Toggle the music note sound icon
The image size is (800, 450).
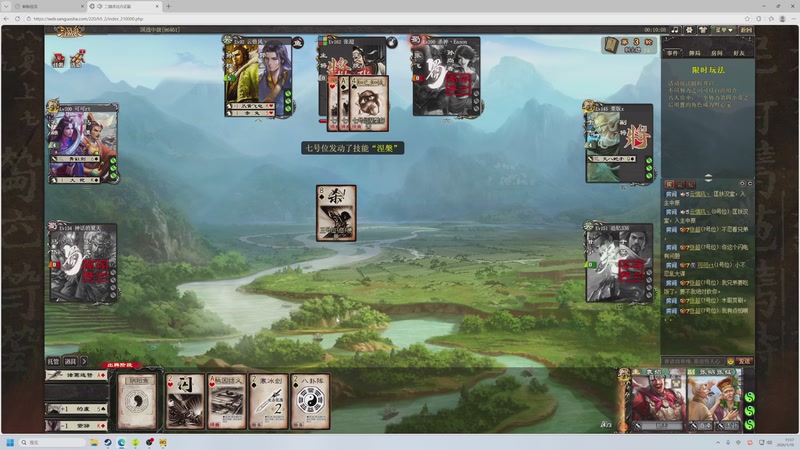point(675,30)
